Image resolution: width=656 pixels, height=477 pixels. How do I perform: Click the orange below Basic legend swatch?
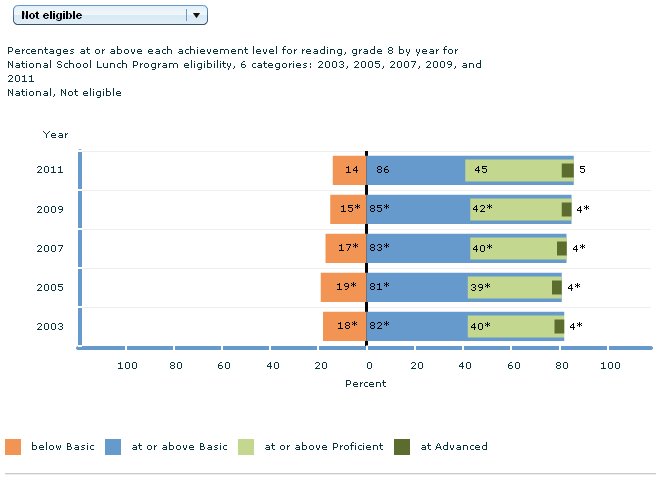13,447
